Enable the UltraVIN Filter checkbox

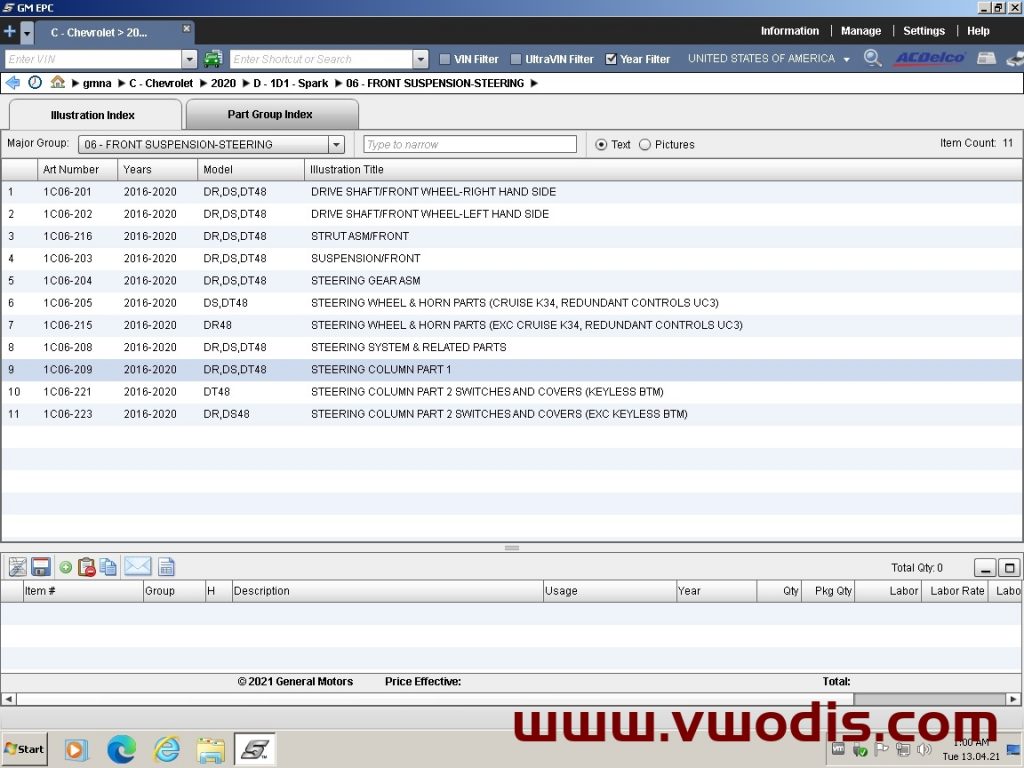(x=515, y=59)
